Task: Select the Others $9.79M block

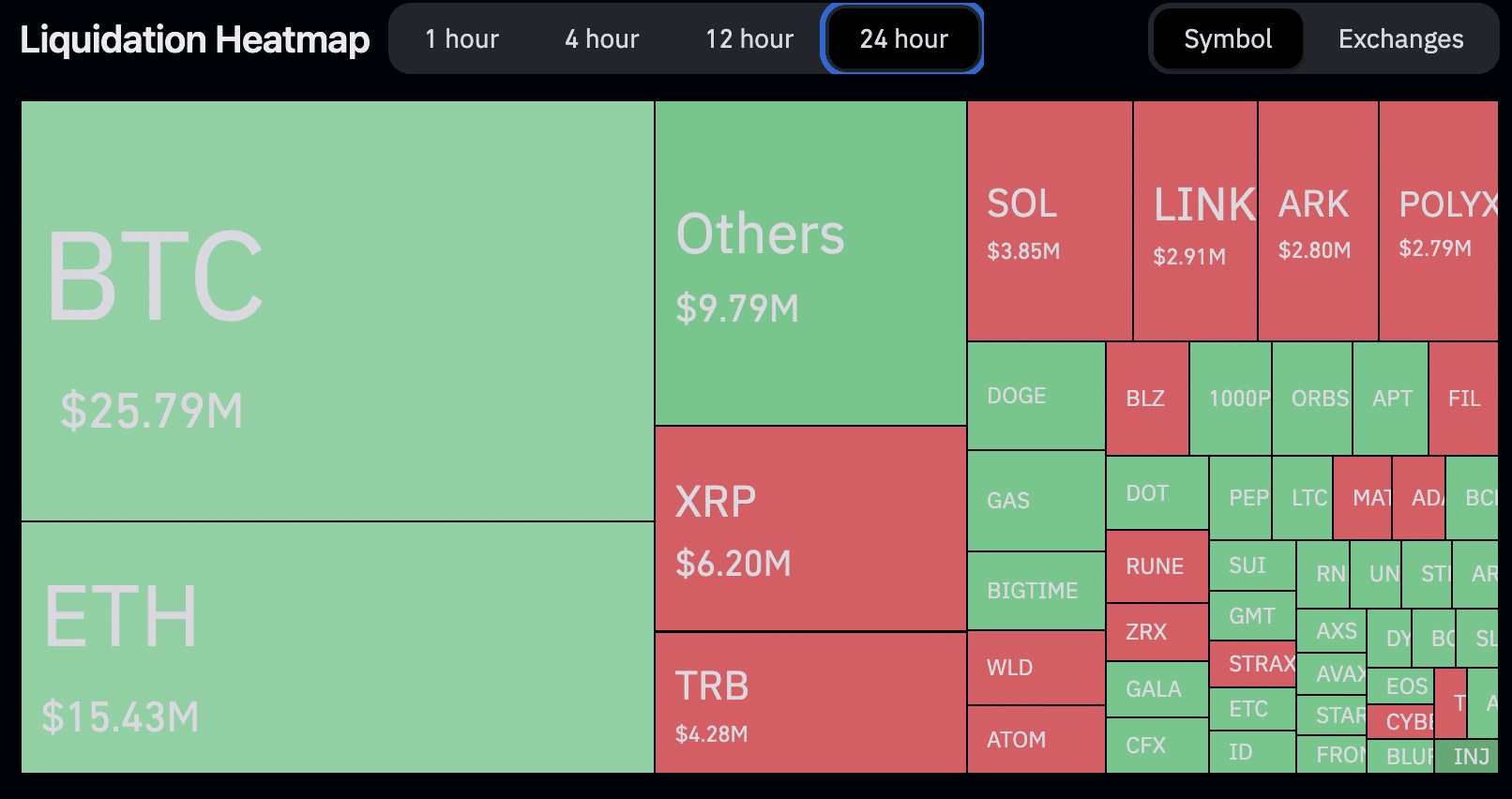Action: [x=810, y=263]
